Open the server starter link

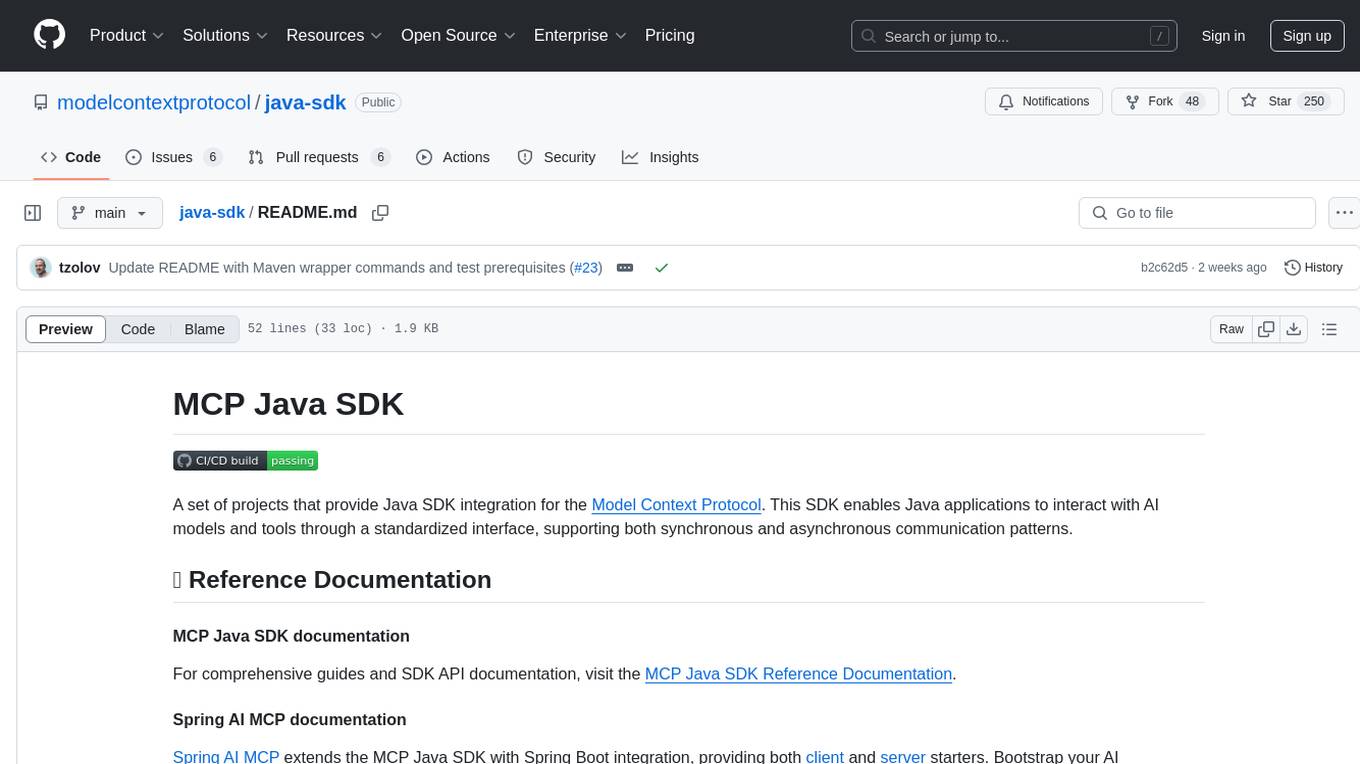coord(903,757)
